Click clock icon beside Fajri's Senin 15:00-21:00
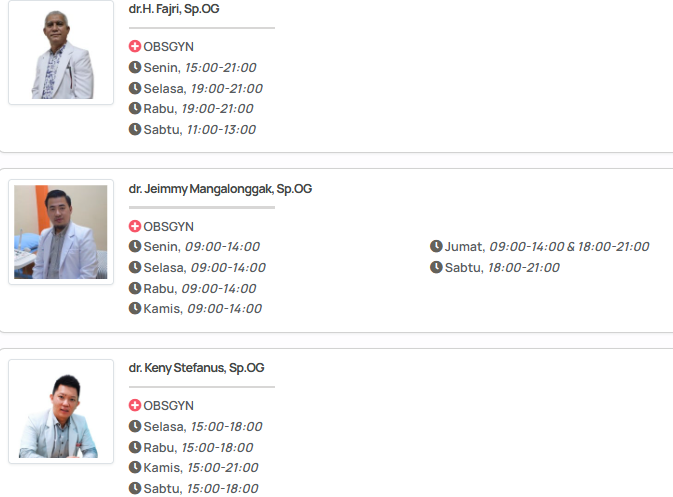673x497 pixels. 135,68
